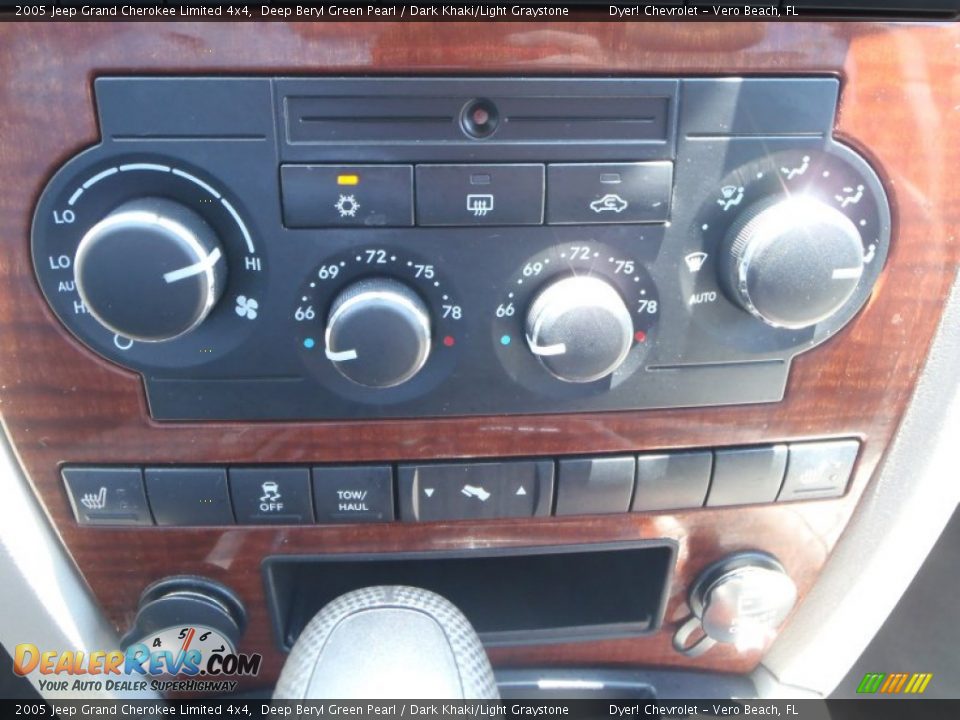This screenshot has width=960, height=720.
Task: Click the adjustable pedal icon
Action: point(475,491)
